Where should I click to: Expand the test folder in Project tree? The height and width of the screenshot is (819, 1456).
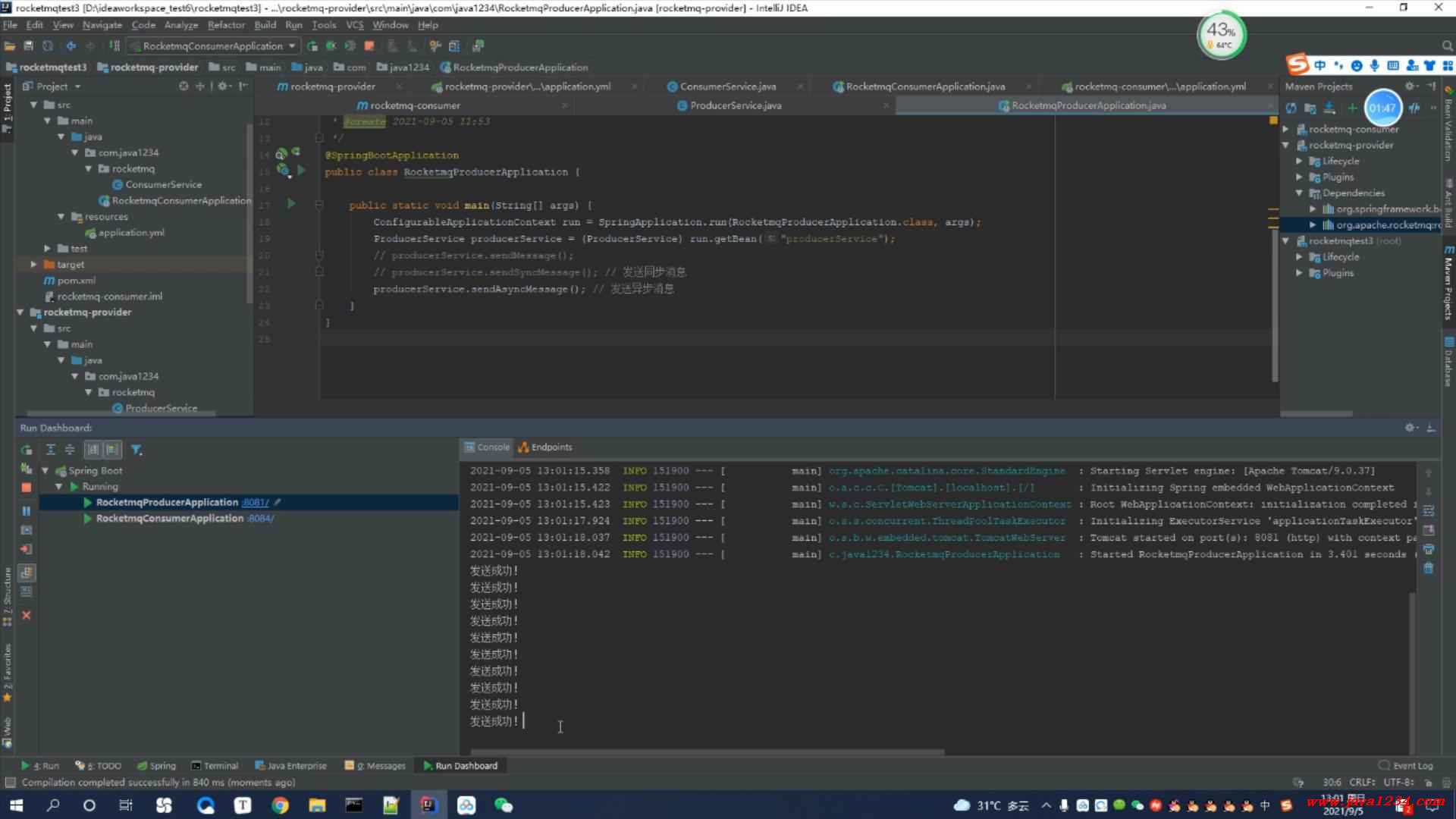(x=47, y=249)
